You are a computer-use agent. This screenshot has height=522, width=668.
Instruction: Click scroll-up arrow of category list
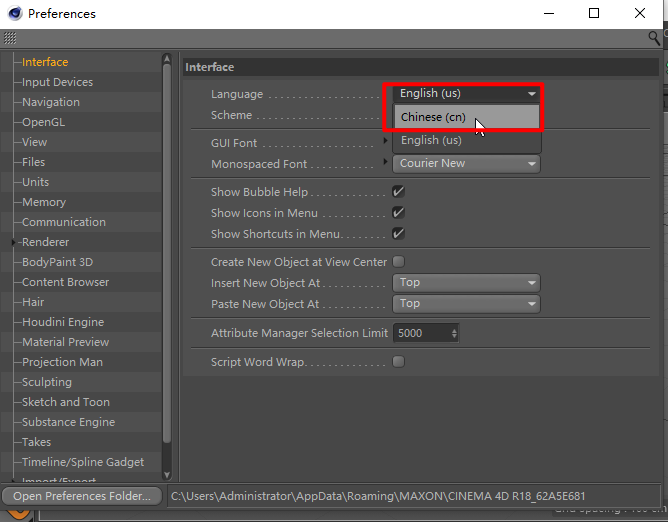click(x=167, y=60)
